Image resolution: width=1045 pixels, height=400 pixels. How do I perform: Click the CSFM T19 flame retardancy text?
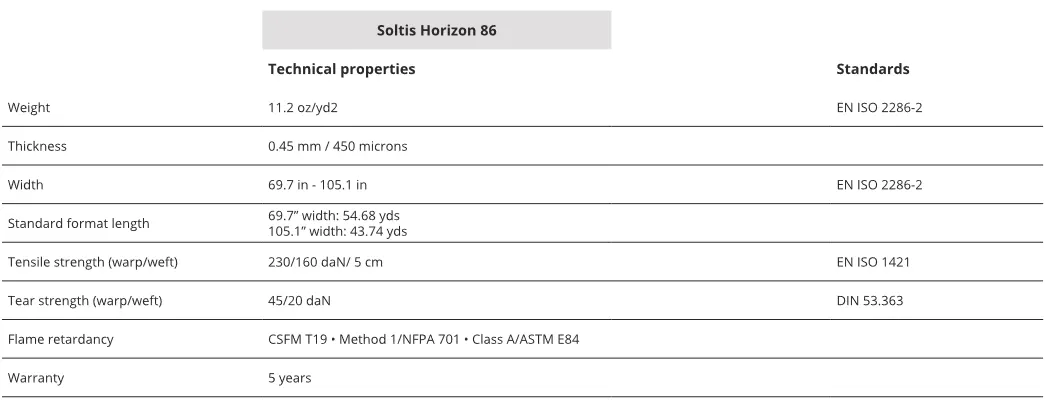tap(297, 340)
